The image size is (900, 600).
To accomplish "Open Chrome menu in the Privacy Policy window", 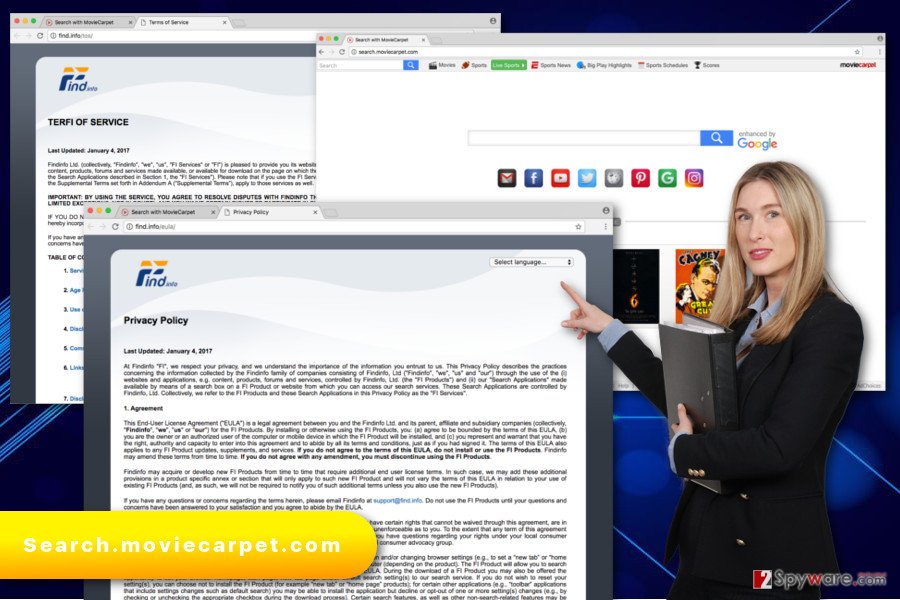I will point(606,226).
